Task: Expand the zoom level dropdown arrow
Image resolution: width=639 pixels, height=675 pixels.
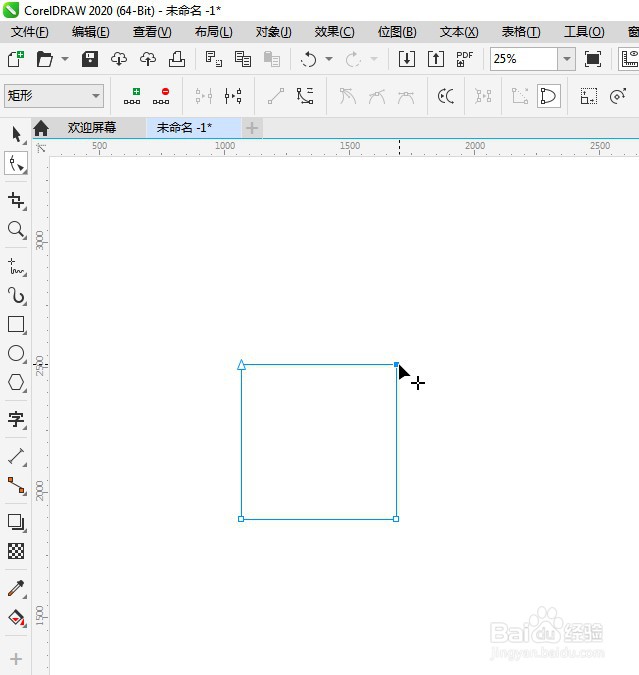Action: click(x=567, y=59)
